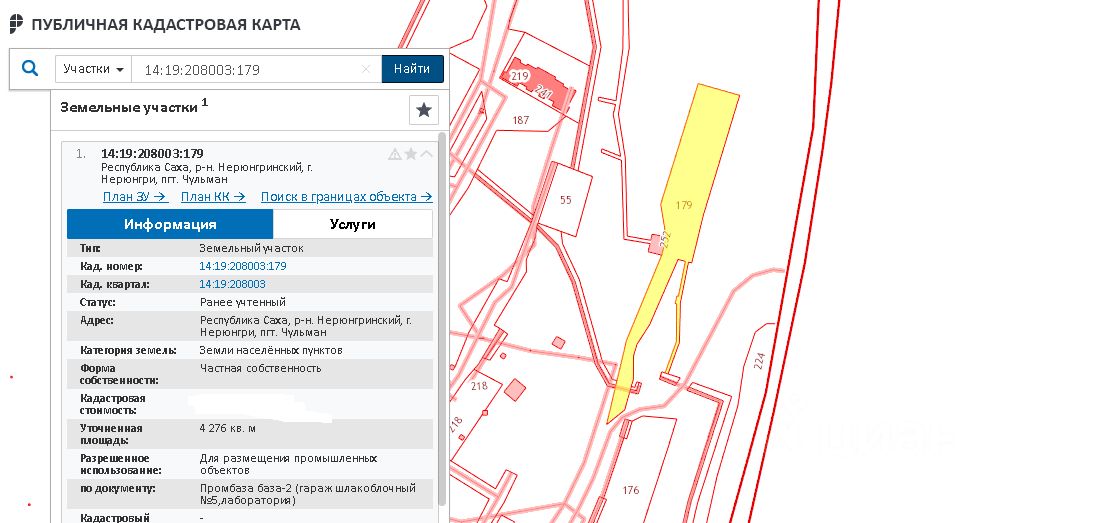Click the 252 label on the map
This screenshot has width=1098, height=523.
click(666, 239)
